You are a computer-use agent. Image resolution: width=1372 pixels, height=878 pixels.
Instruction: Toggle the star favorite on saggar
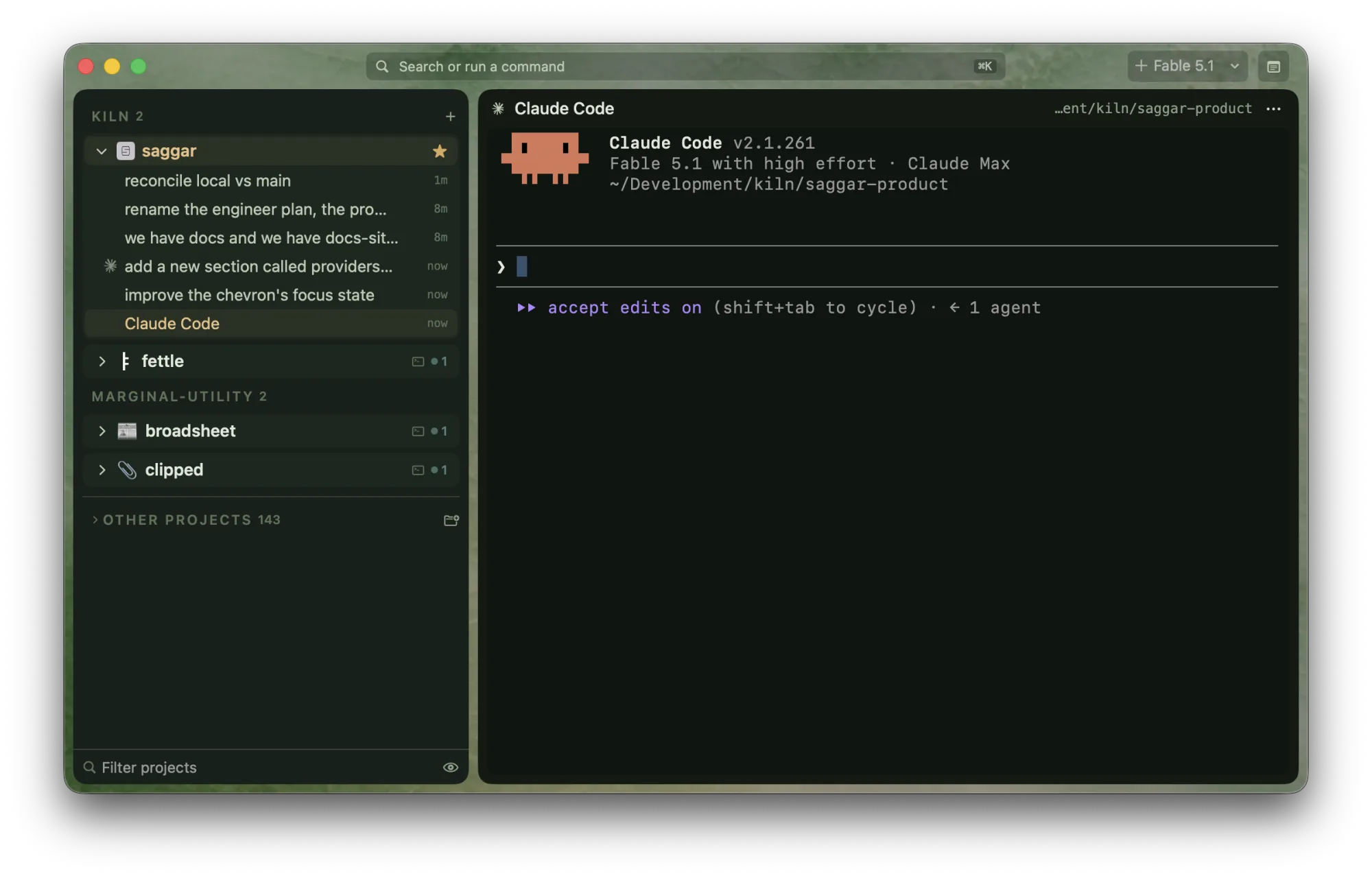click(x=440, y=152)
